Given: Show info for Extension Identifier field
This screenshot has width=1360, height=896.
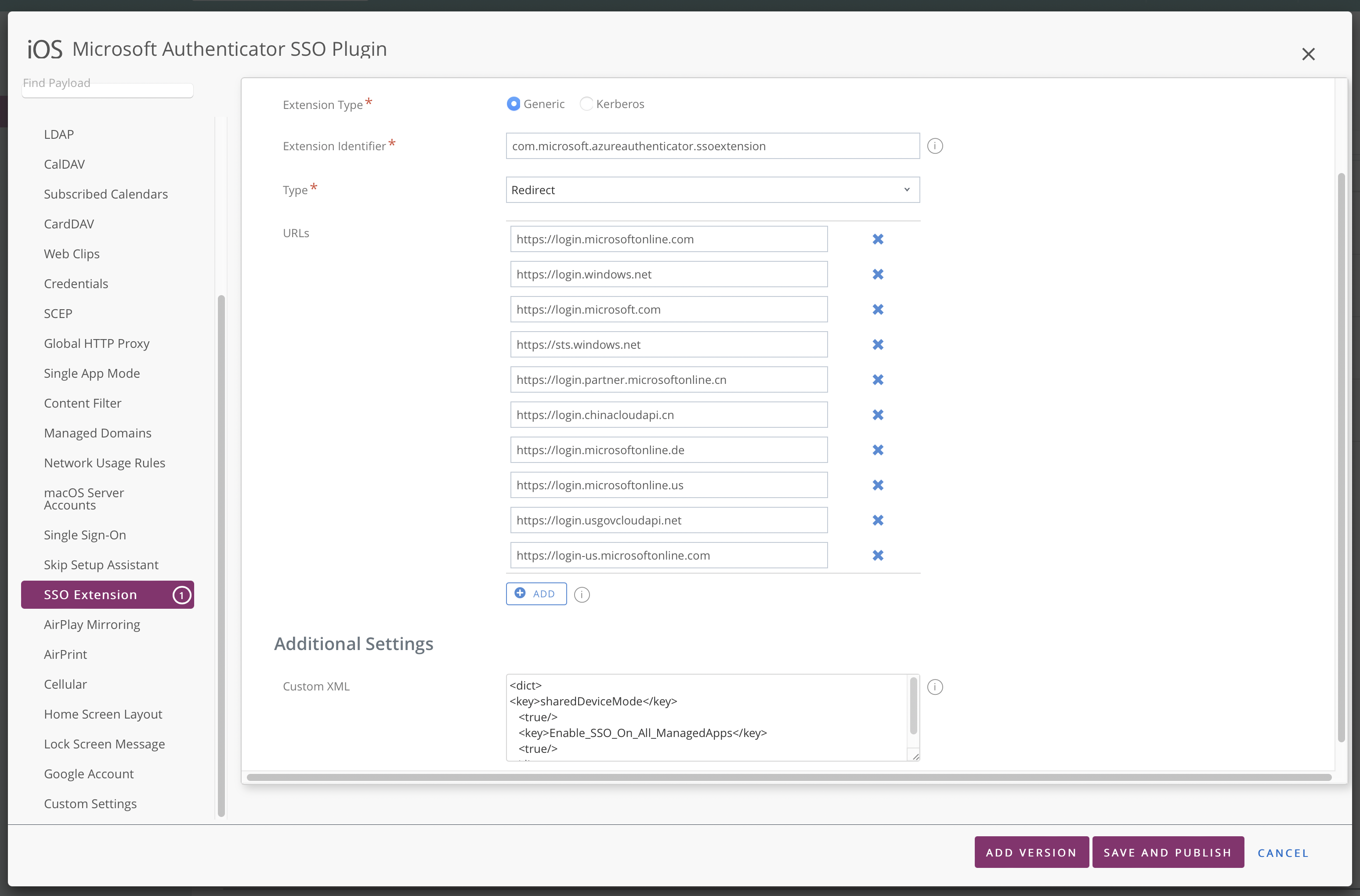Looking at the screenshot, I should [x=935, y=146].
